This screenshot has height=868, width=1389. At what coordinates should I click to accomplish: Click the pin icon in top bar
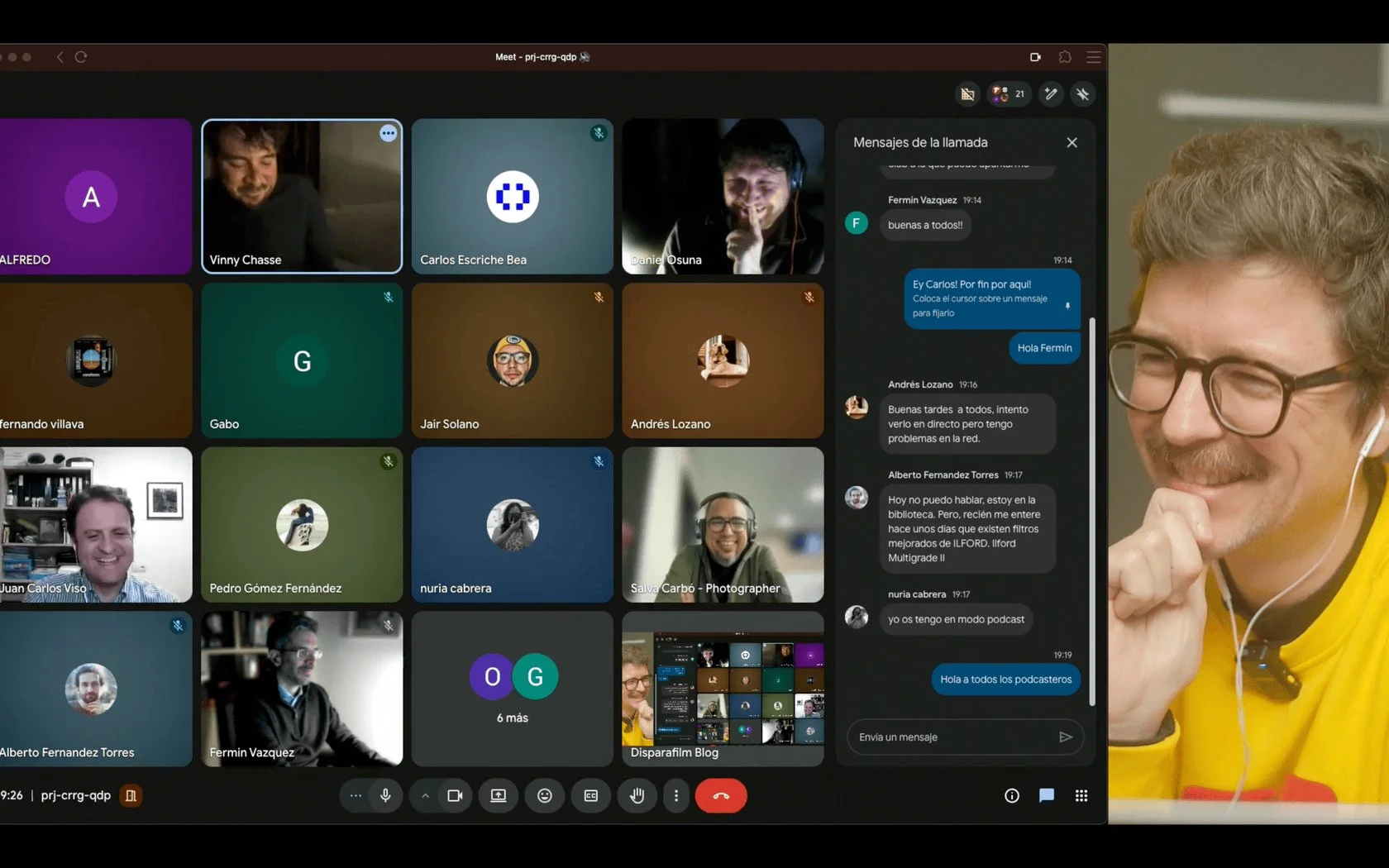click(1083, 94)
